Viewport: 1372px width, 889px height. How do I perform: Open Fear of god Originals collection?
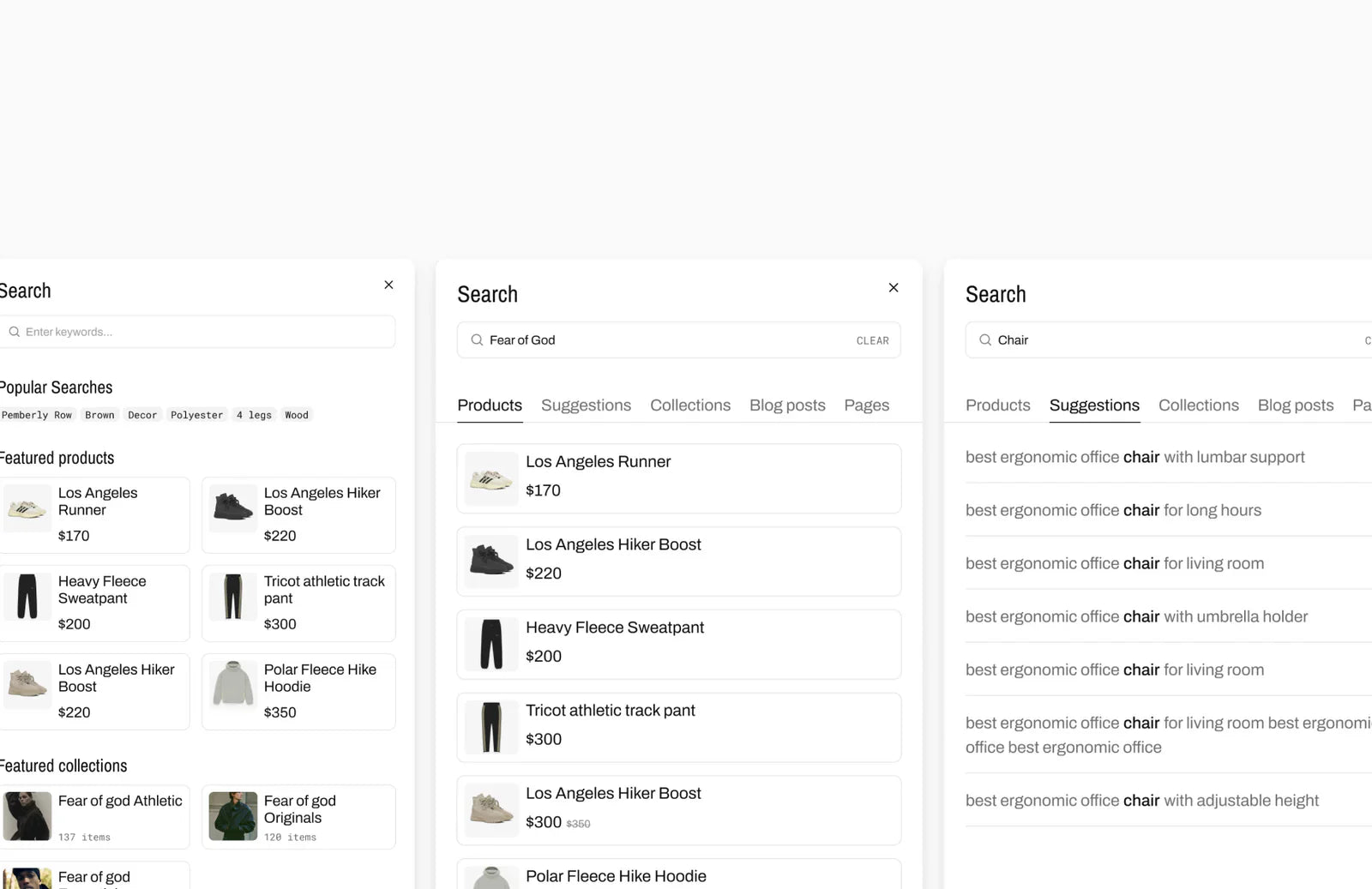298,817
